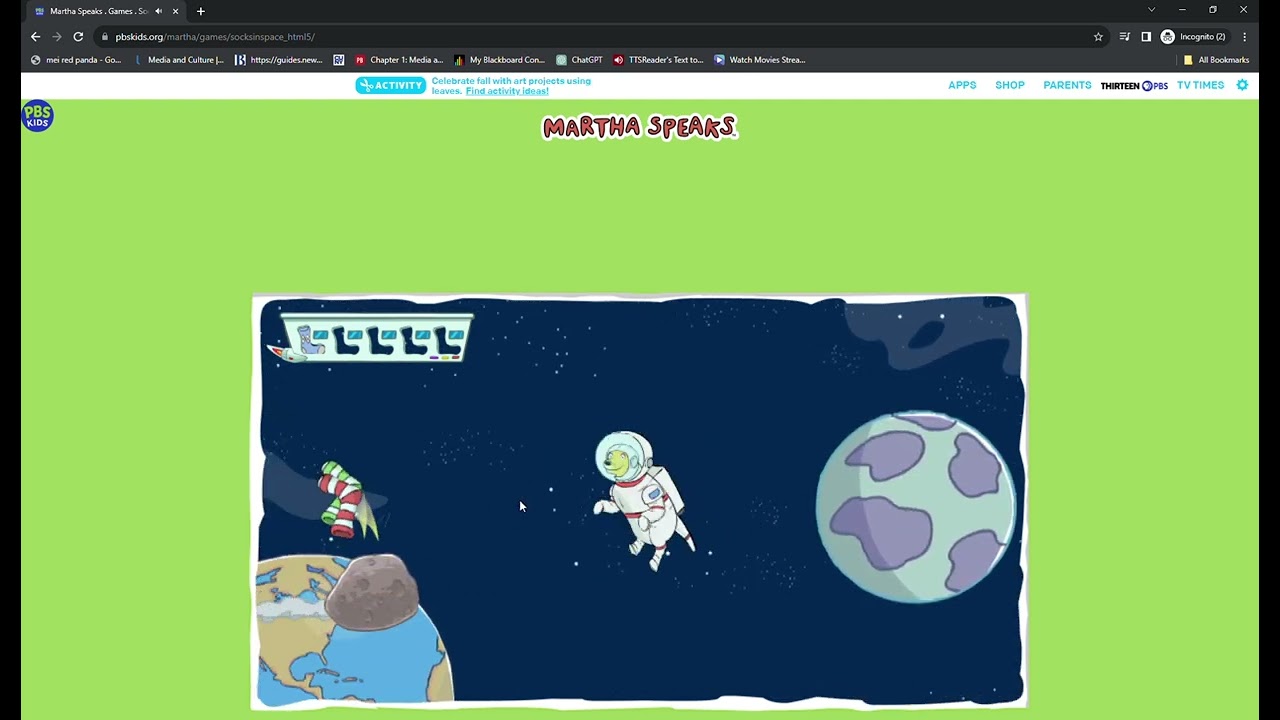Open the TV TIMES menu item
1280x720 pixels.
pyautogui.click(x=1200, y=85)
